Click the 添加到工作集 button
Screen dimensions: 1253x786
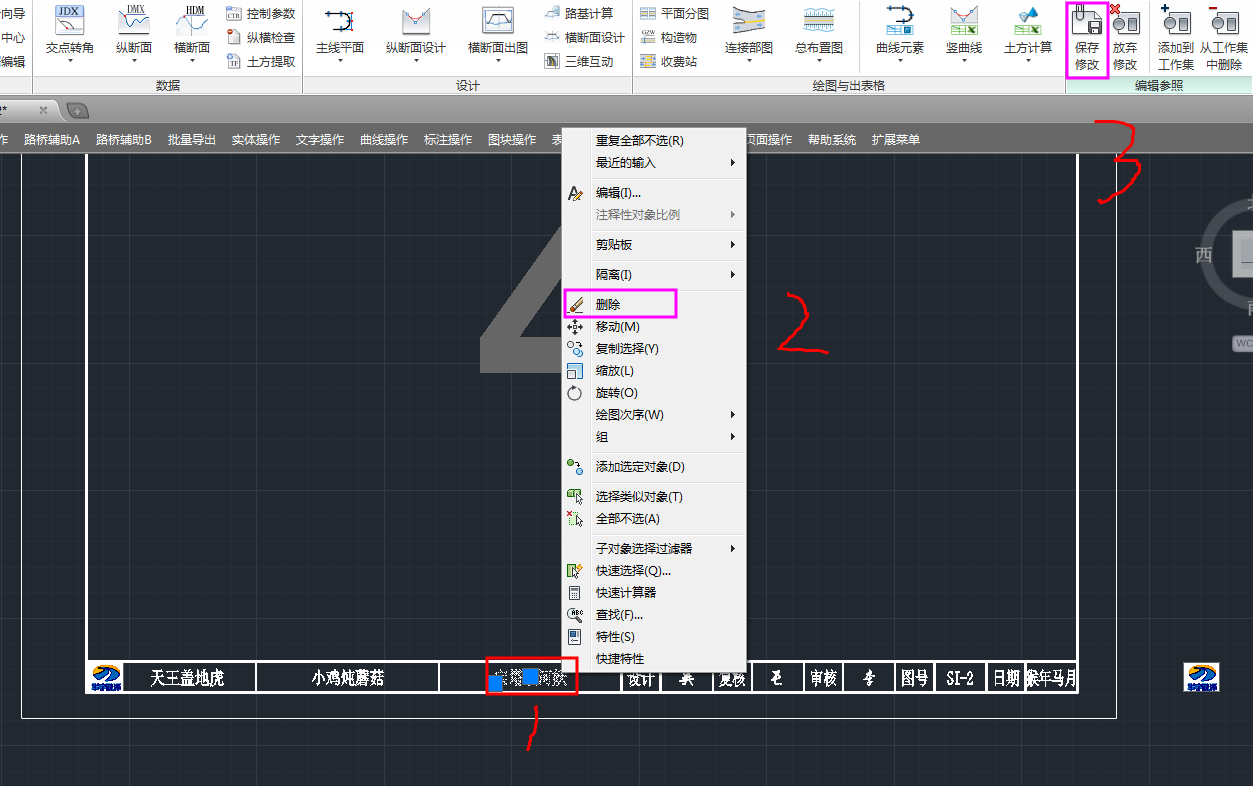point(1176,38)
